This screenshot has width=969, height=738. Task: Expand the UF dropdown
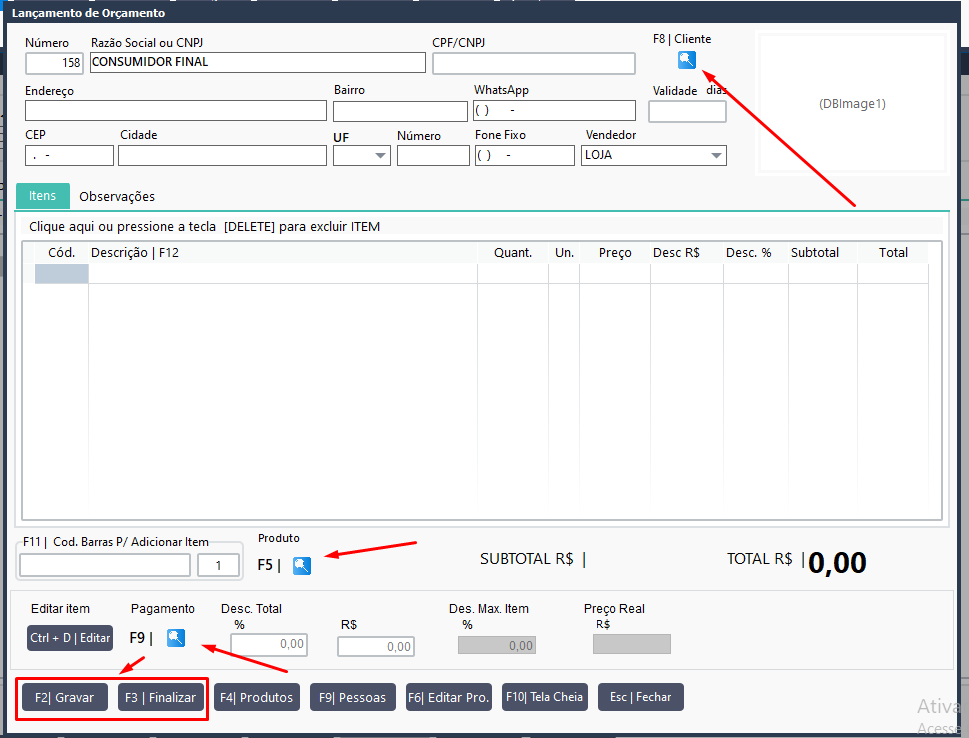[x=362, y=156]
